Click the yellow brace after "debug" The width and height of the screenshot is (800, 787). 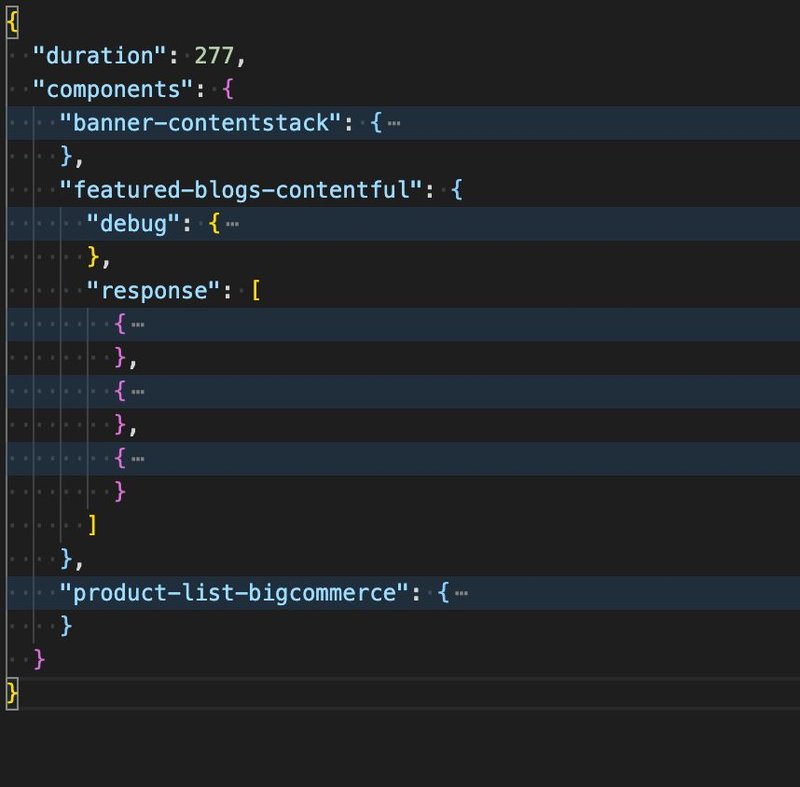coord(214,223)
